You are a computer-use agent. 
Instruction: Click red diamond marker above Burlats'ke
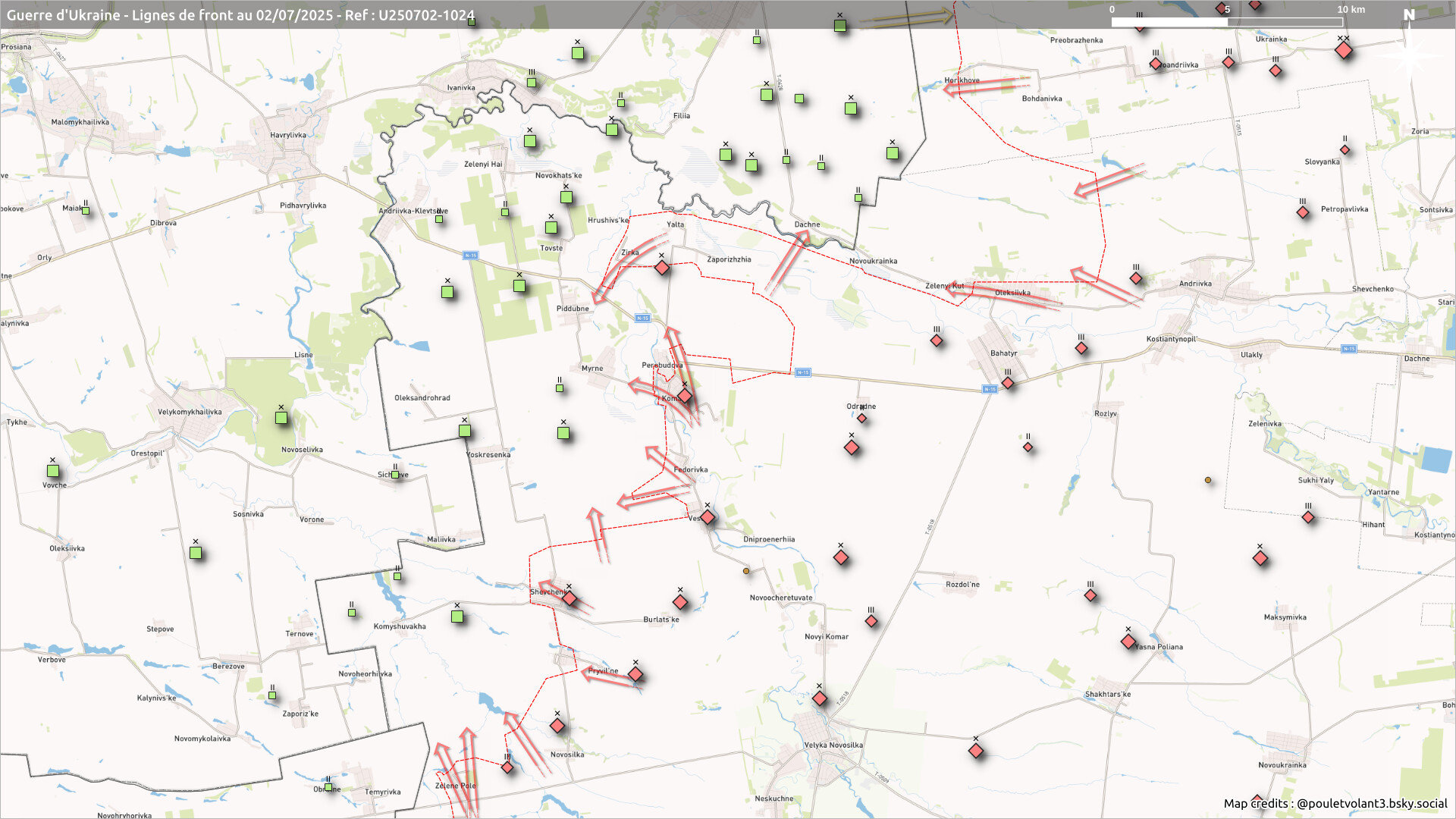(680, 602)
